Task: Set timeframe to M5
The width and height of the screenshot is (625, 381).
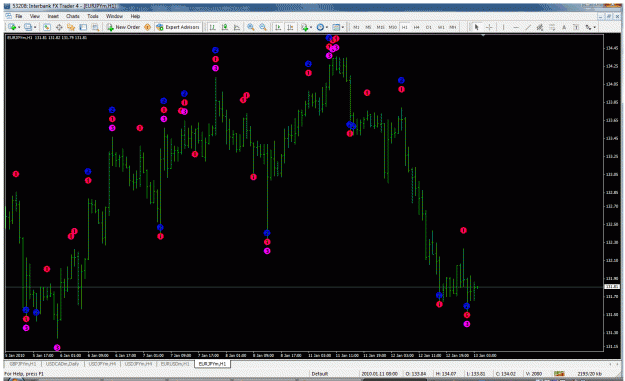Action: pyautogui.click(x=368, y=27)
